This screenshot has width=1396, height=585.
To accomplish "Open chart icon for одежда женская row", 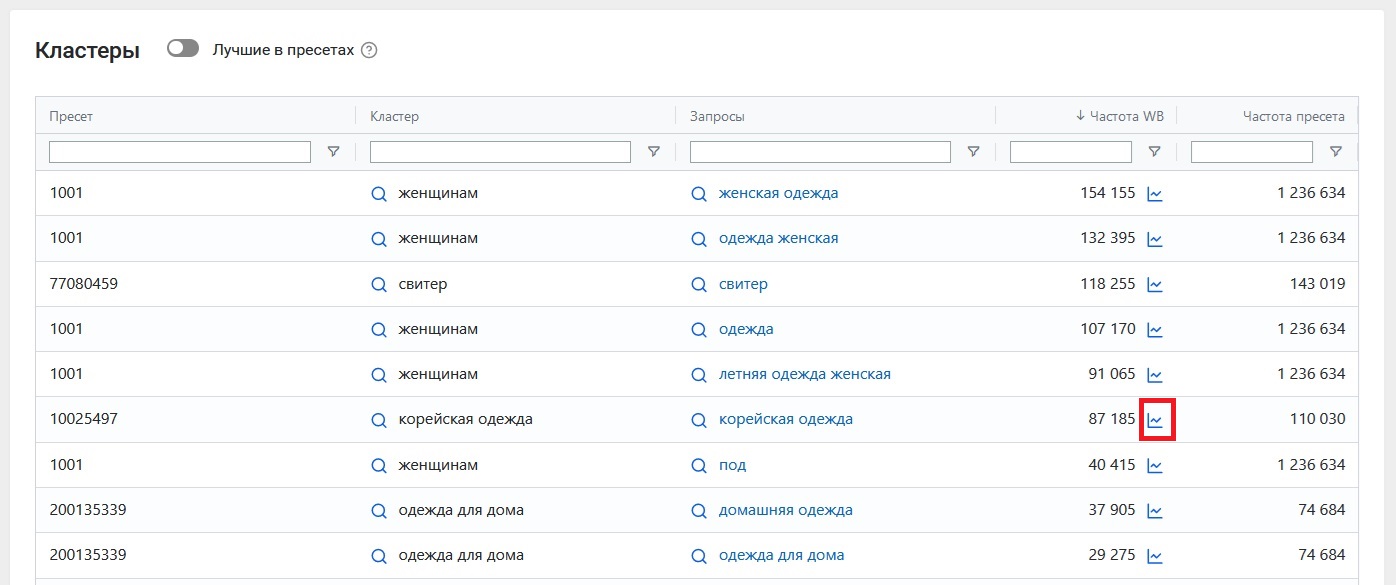I will (1155, 239).
